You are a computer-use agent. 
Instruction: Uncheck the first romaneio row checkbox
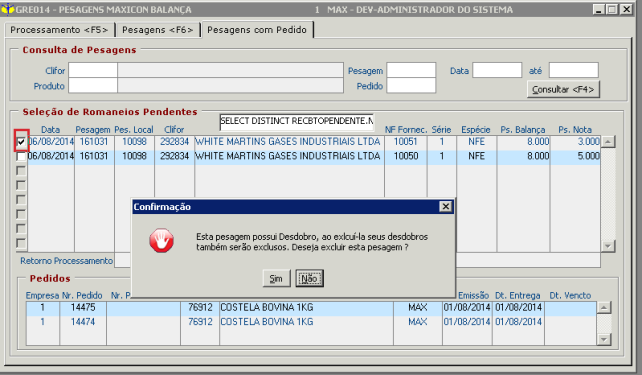(x=21, y=142)
